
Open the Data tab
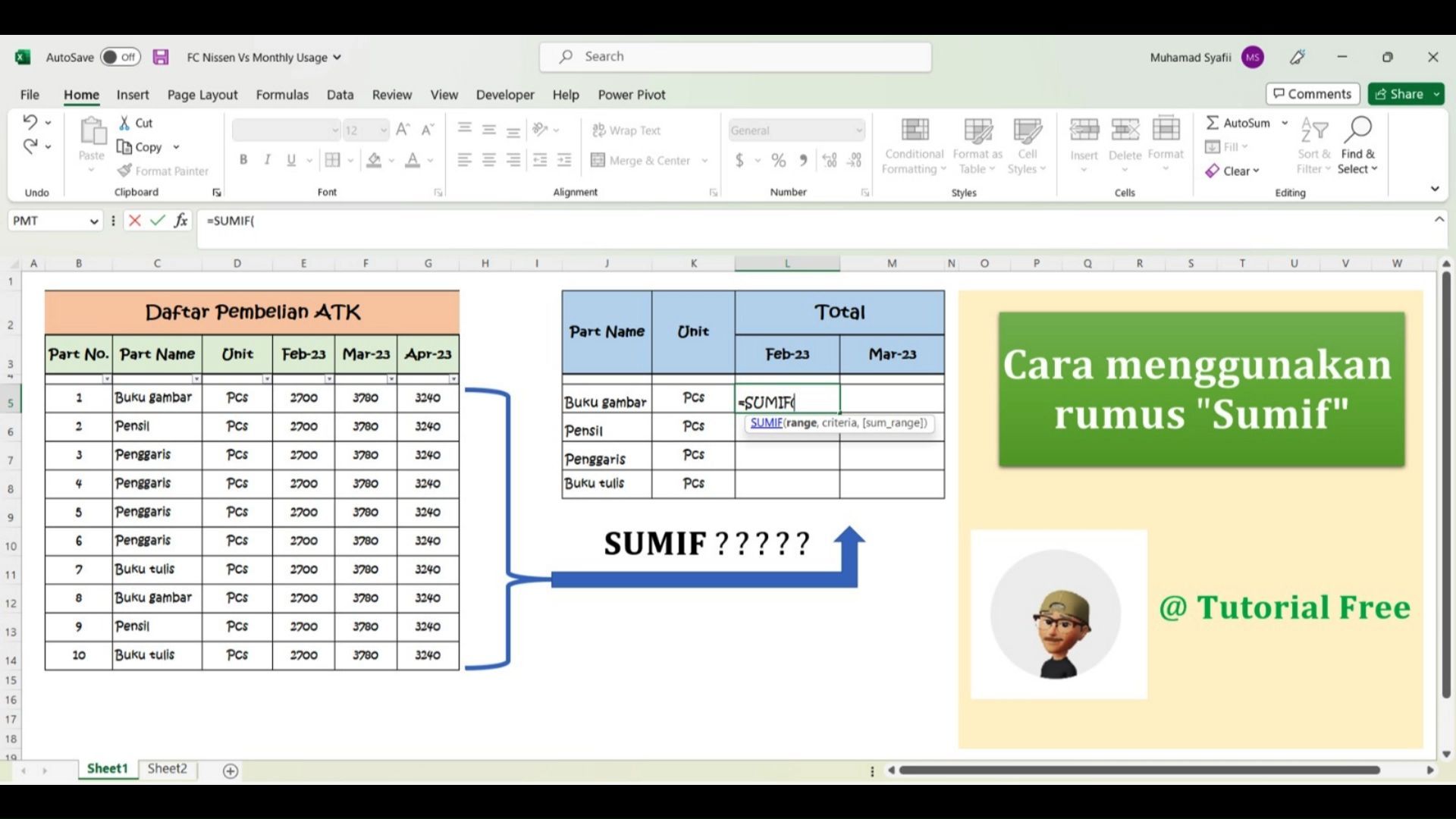pos(340,95)
